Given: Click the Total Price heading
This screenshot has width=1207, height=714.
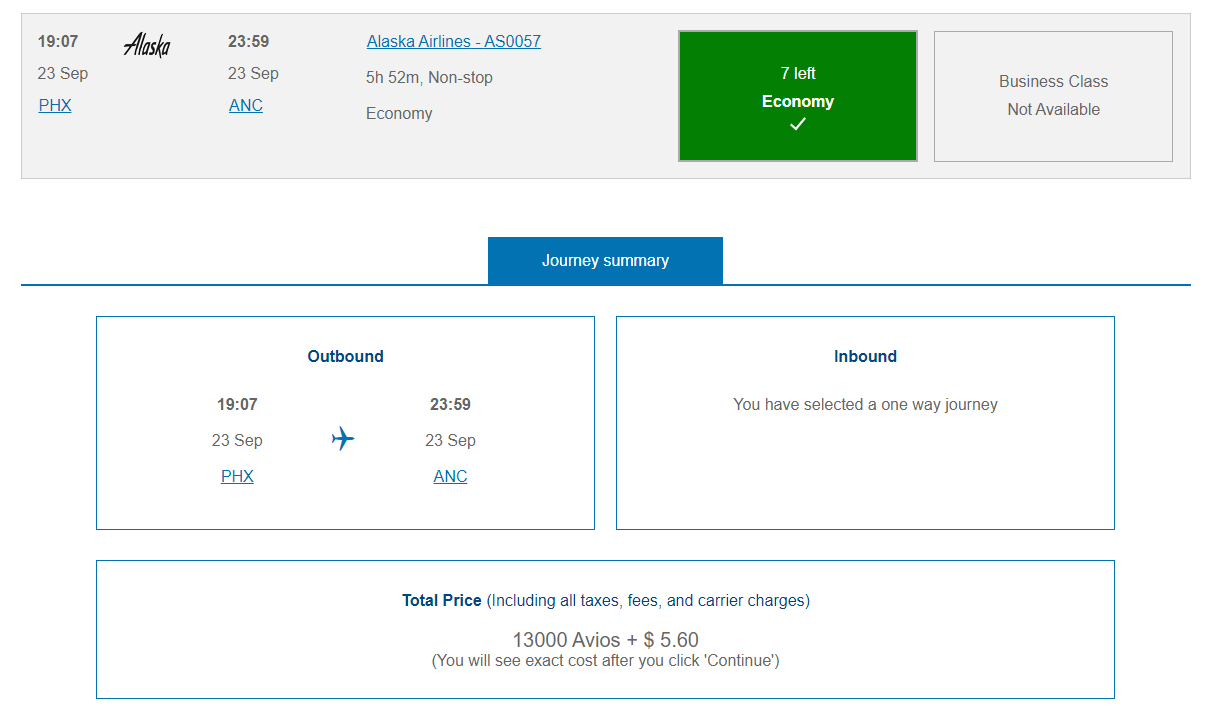Looking at the screenshot, I should point(441,600).
